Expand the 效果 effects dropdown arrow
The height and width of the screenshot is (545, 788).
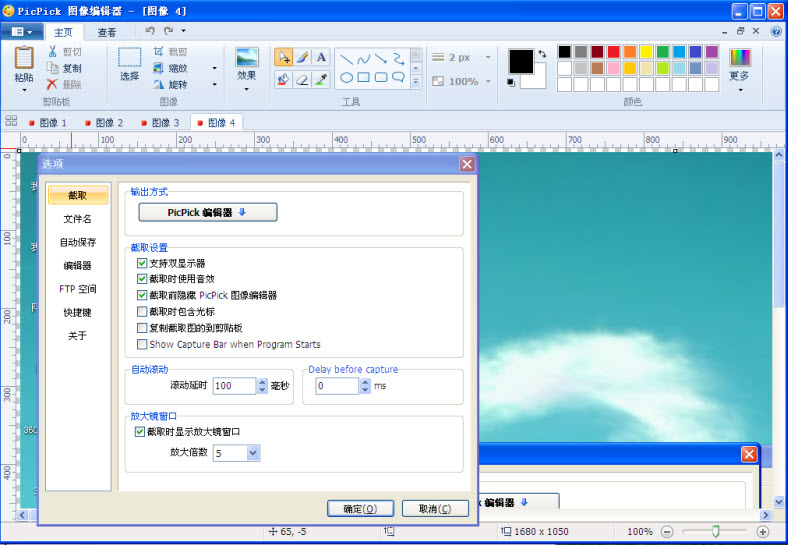tap(247, 89)
